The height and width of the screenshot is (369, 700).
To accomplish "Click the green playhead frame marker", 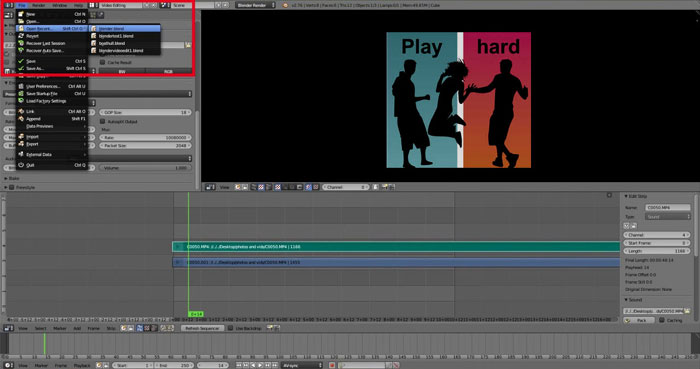I will (x=196, y=314).
